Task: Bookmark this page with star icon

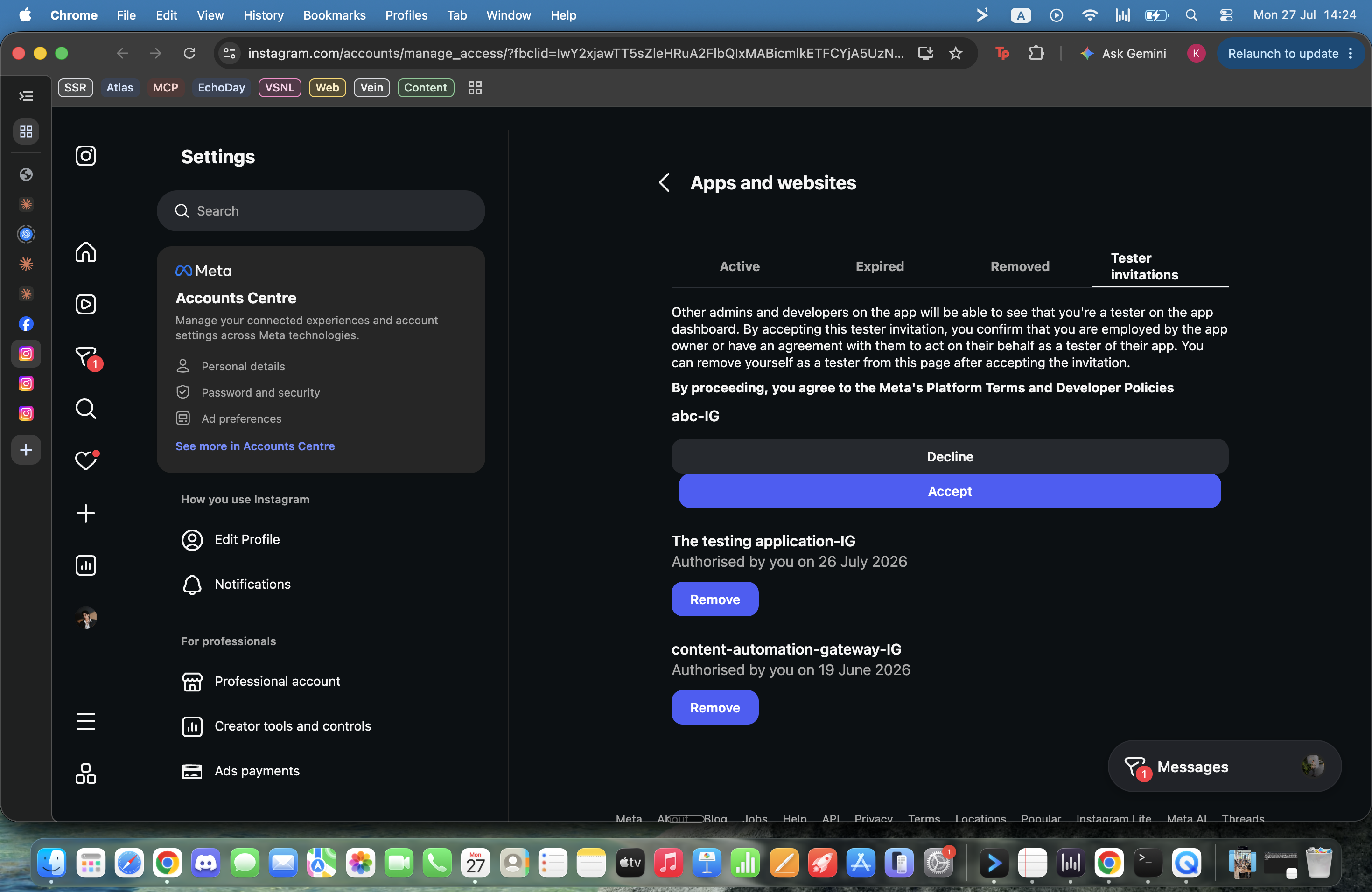Action: tap(956, 53)
